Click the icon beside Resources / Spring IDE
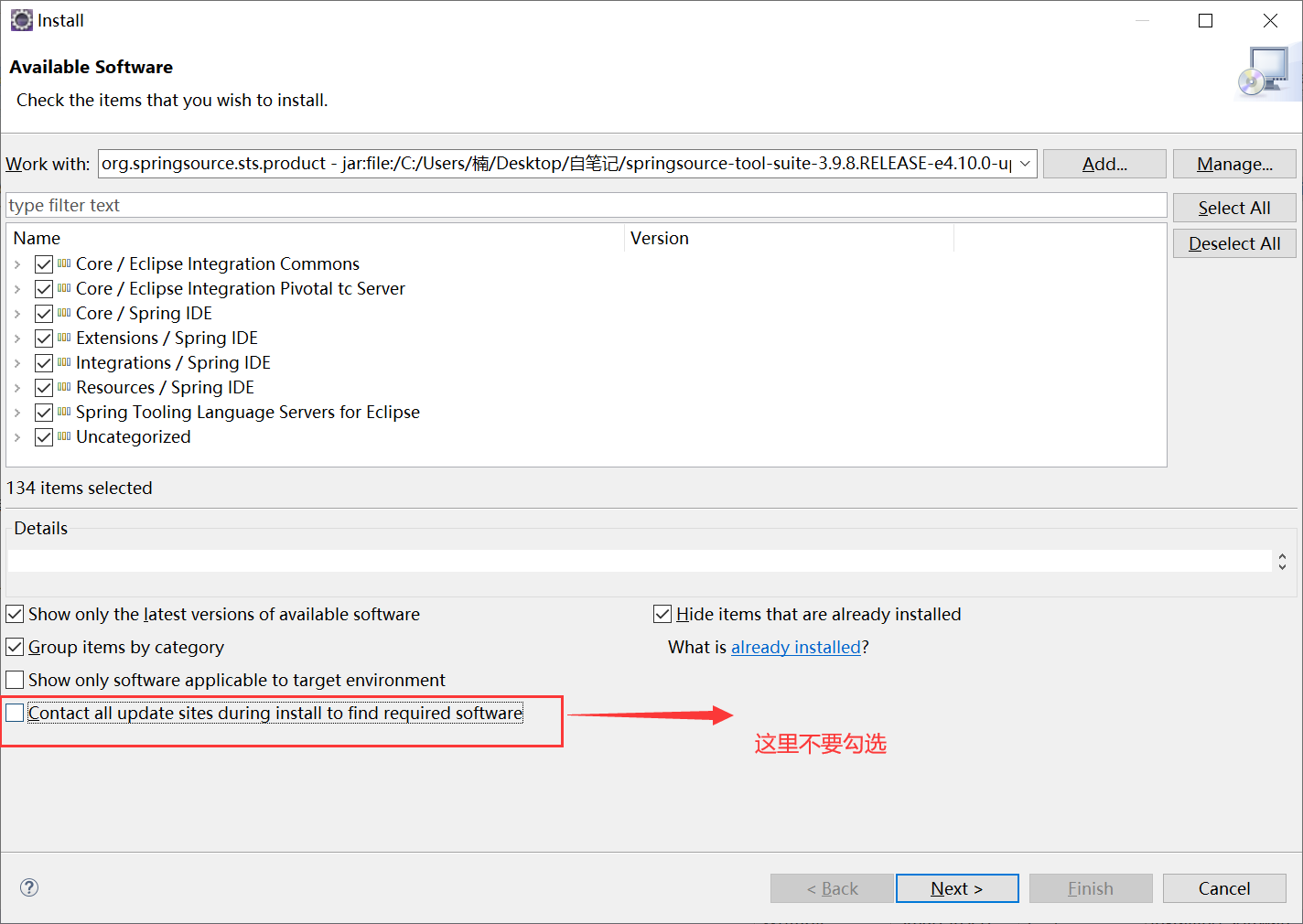1303x924 pixels. (x=64, y=387)
